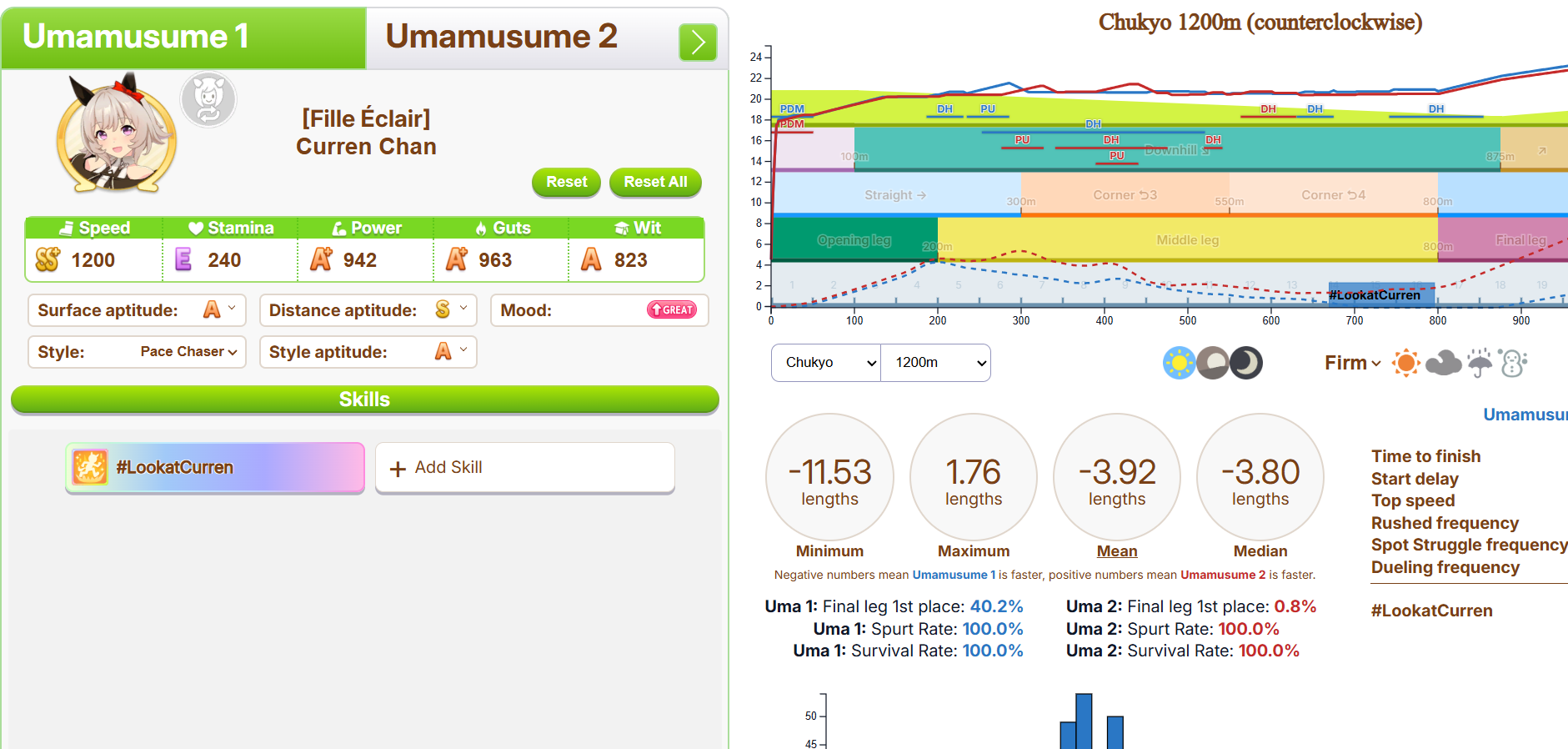
Task: Switch to Umamusume 2 tab
Action: 500,38
